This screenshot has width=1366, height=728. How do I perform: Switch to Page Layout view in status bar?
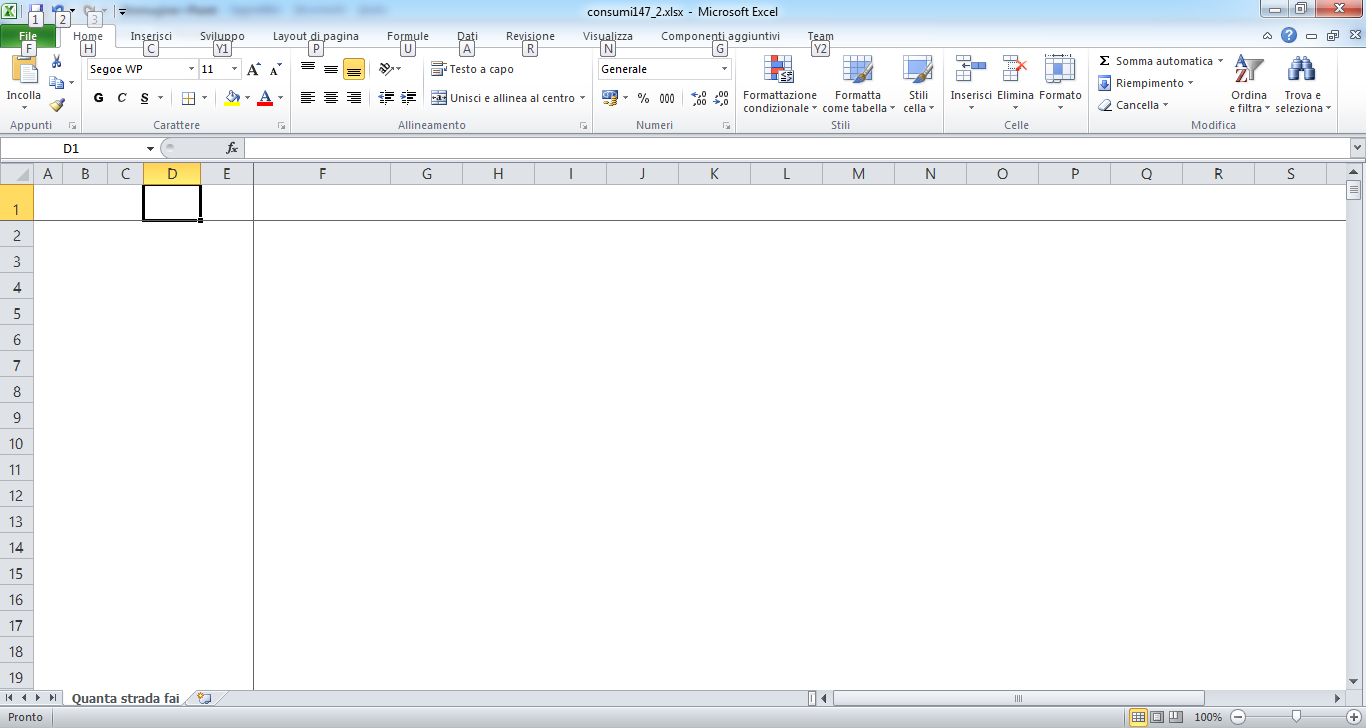[x=1156, y=717]
